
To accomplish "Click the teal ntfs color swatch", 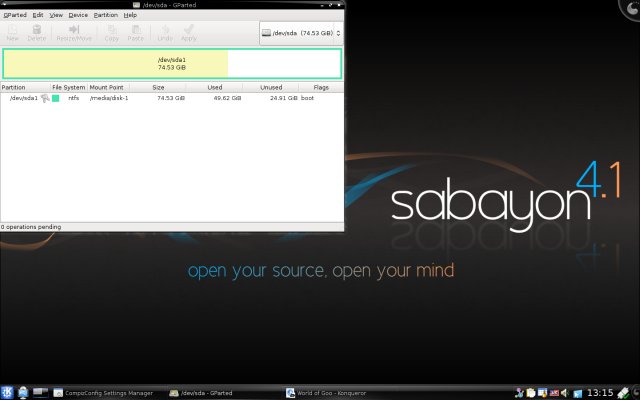I will tap(56, 98).
